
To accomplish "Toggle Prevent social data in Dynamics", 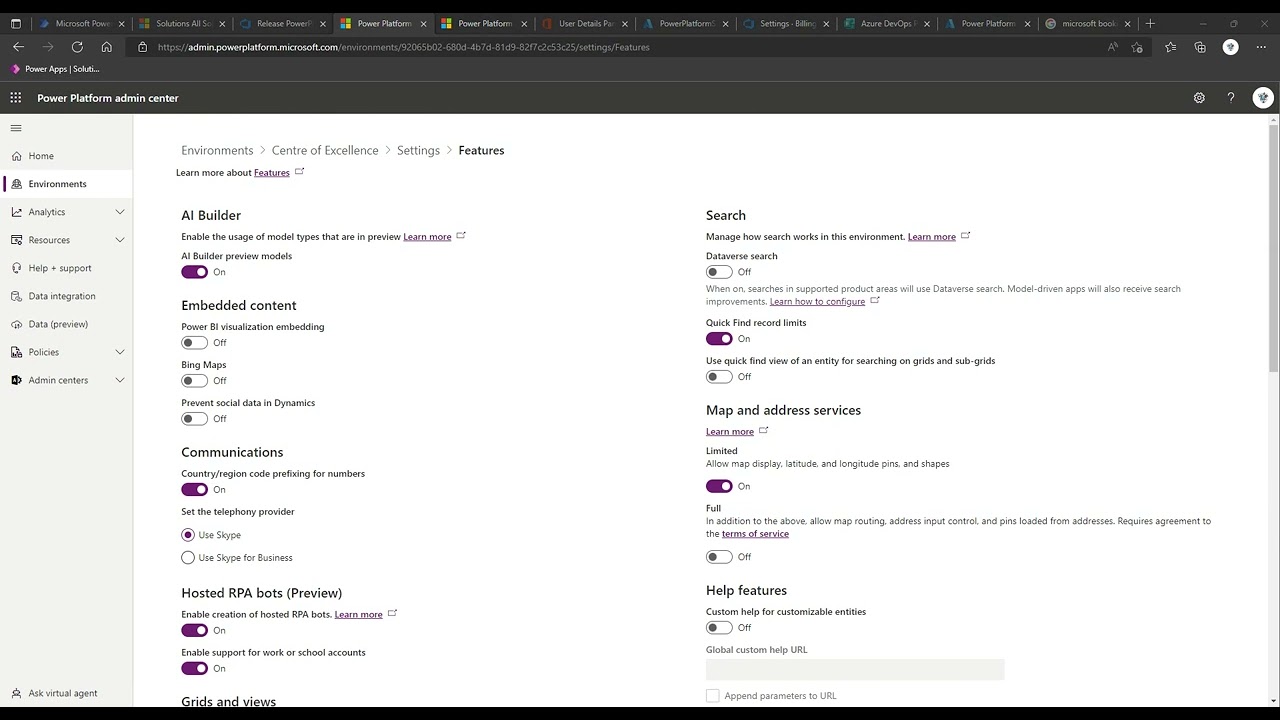I will [194, 419].
